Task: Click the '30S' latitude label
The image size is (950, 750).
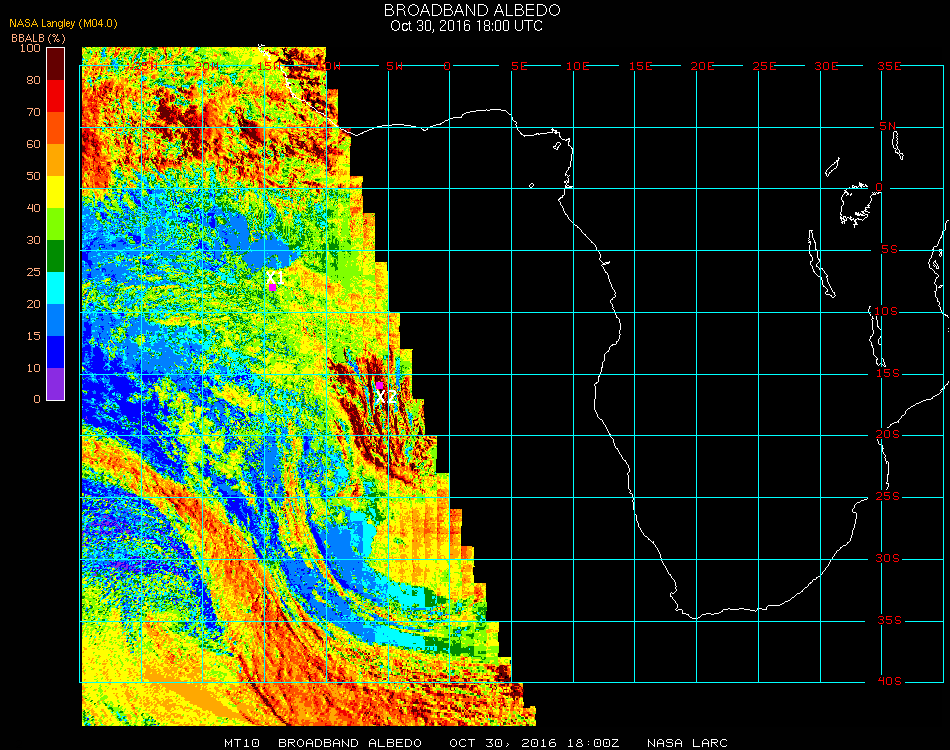Action: coord(888,559)
